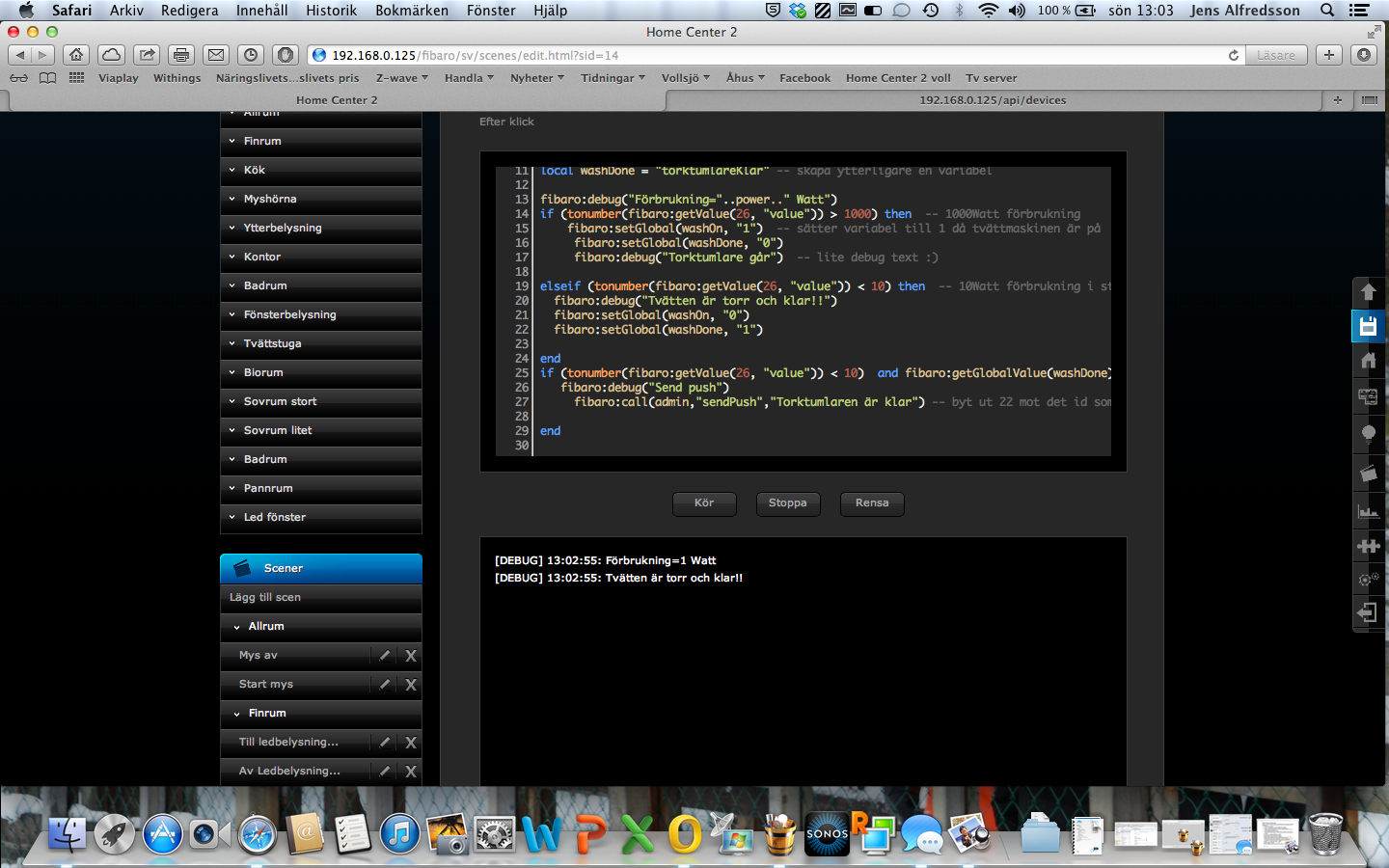Viewport: 1389px width, 868px height.
Task: Click the History clock toolbar icon
Action: (251, 55)
